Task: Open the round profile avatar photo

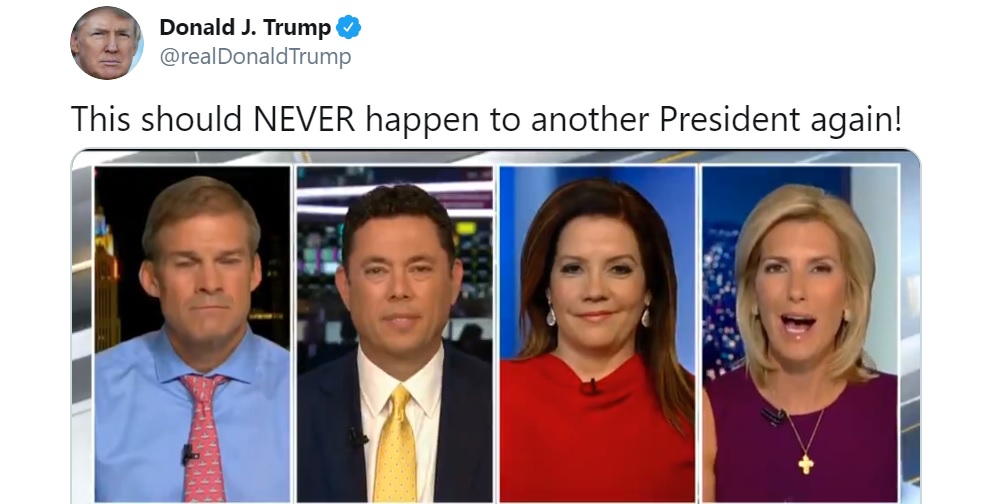Action: pos(106,43)
